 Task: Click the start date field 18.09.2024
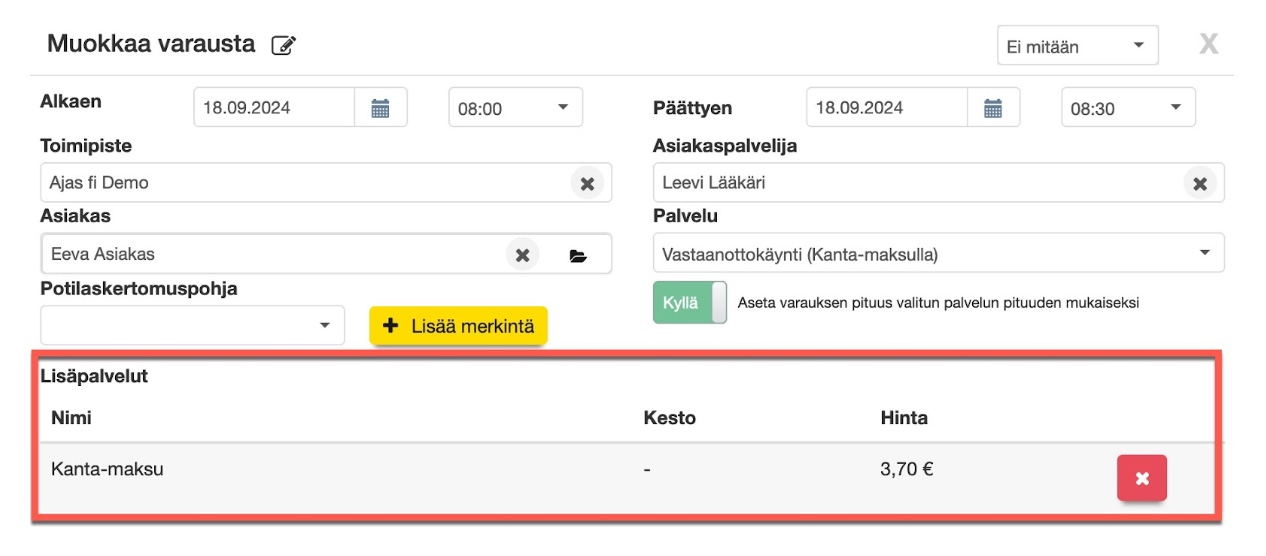coord(273,108)
